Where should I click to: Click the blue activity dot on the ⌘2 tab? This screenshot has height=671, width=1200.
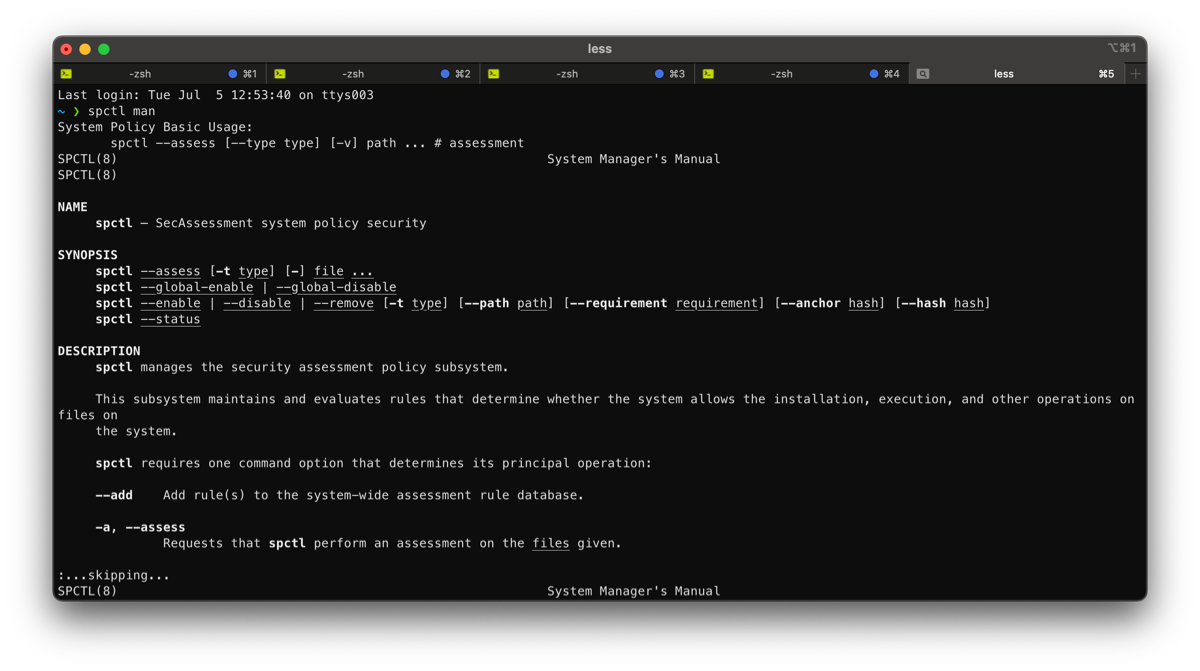click(445, 74)
